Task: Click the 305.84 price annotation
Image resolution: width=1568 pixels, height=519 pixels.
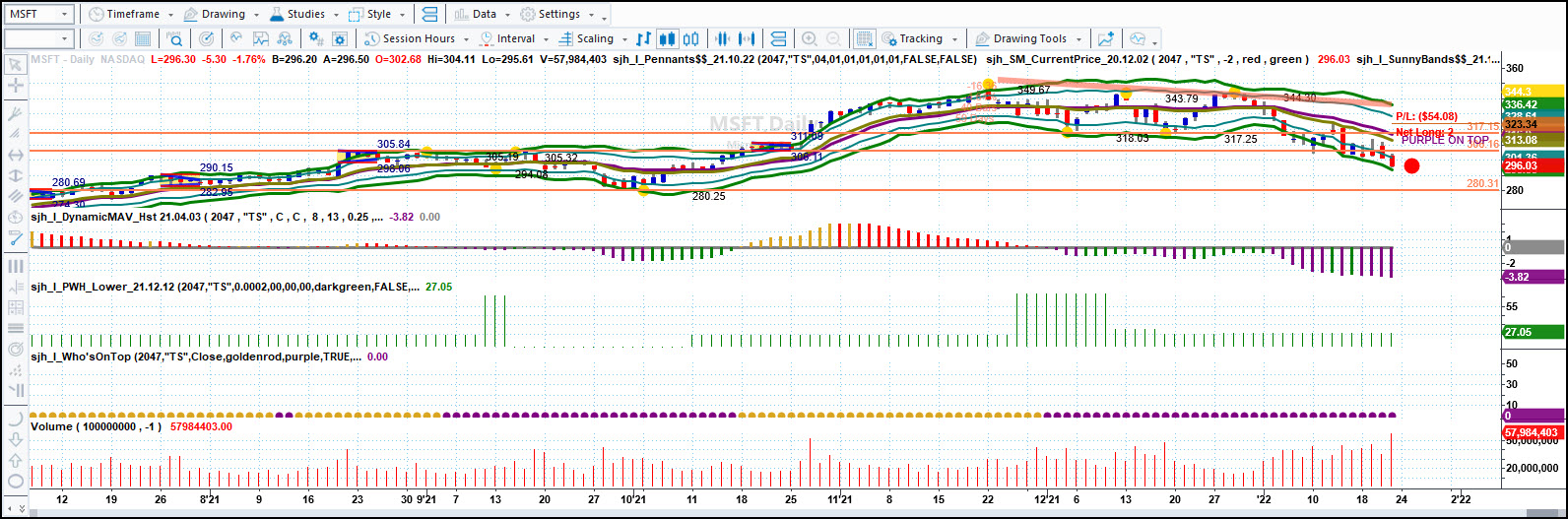Action: click(x=393, y=144)
